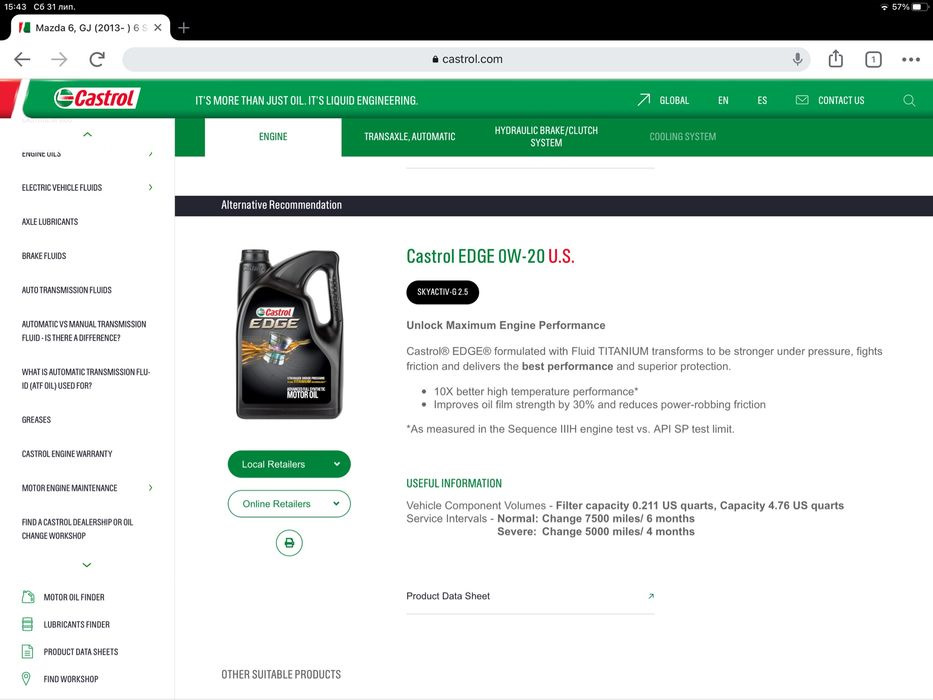Open Greases page
This screenshot has width=933, height=700.
coord(36,420)
